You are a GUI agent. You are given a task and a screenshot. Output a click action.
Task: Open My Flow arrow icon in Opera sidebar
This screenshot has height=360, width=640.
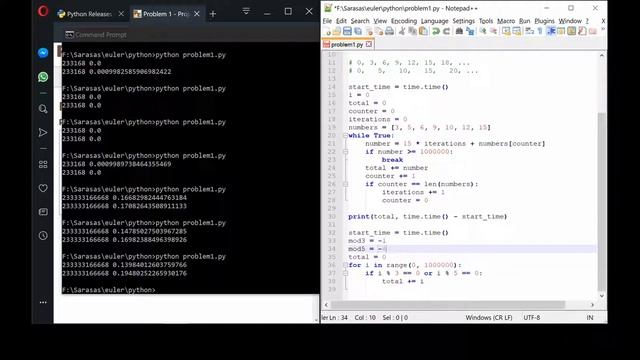(43, 133)
